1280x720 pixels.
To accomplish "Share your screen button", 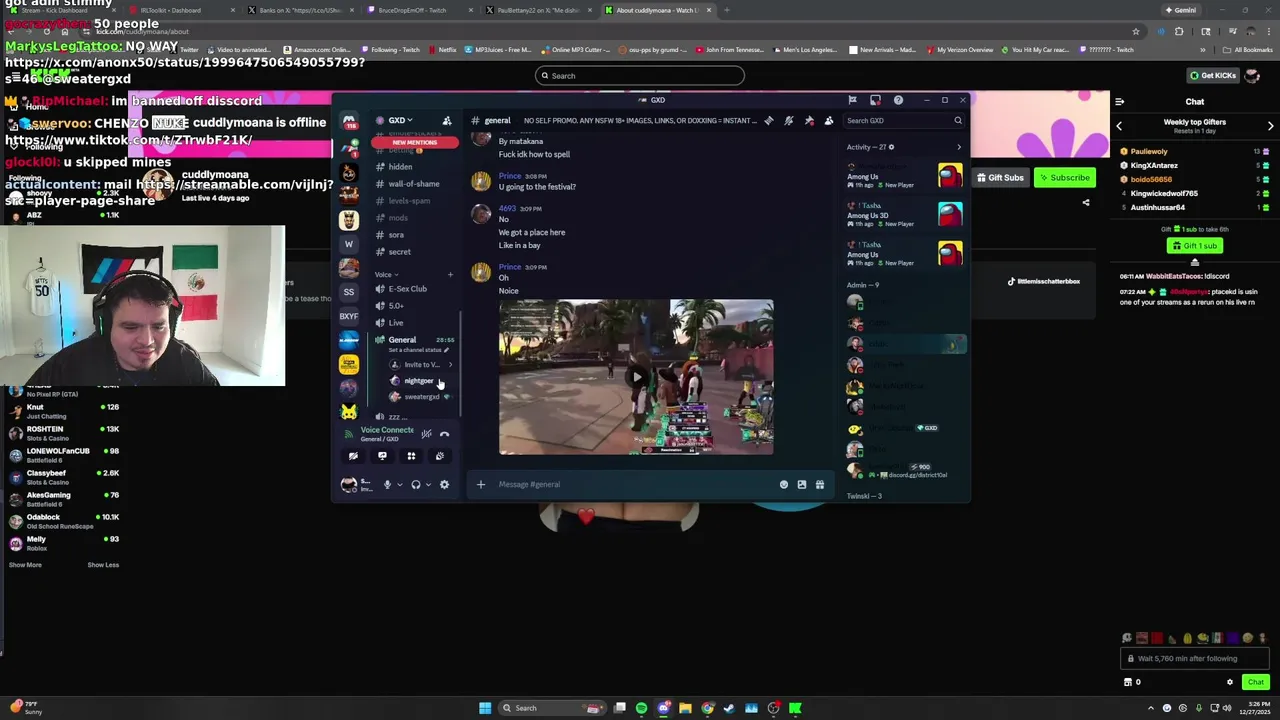I will tap(382, 456).
